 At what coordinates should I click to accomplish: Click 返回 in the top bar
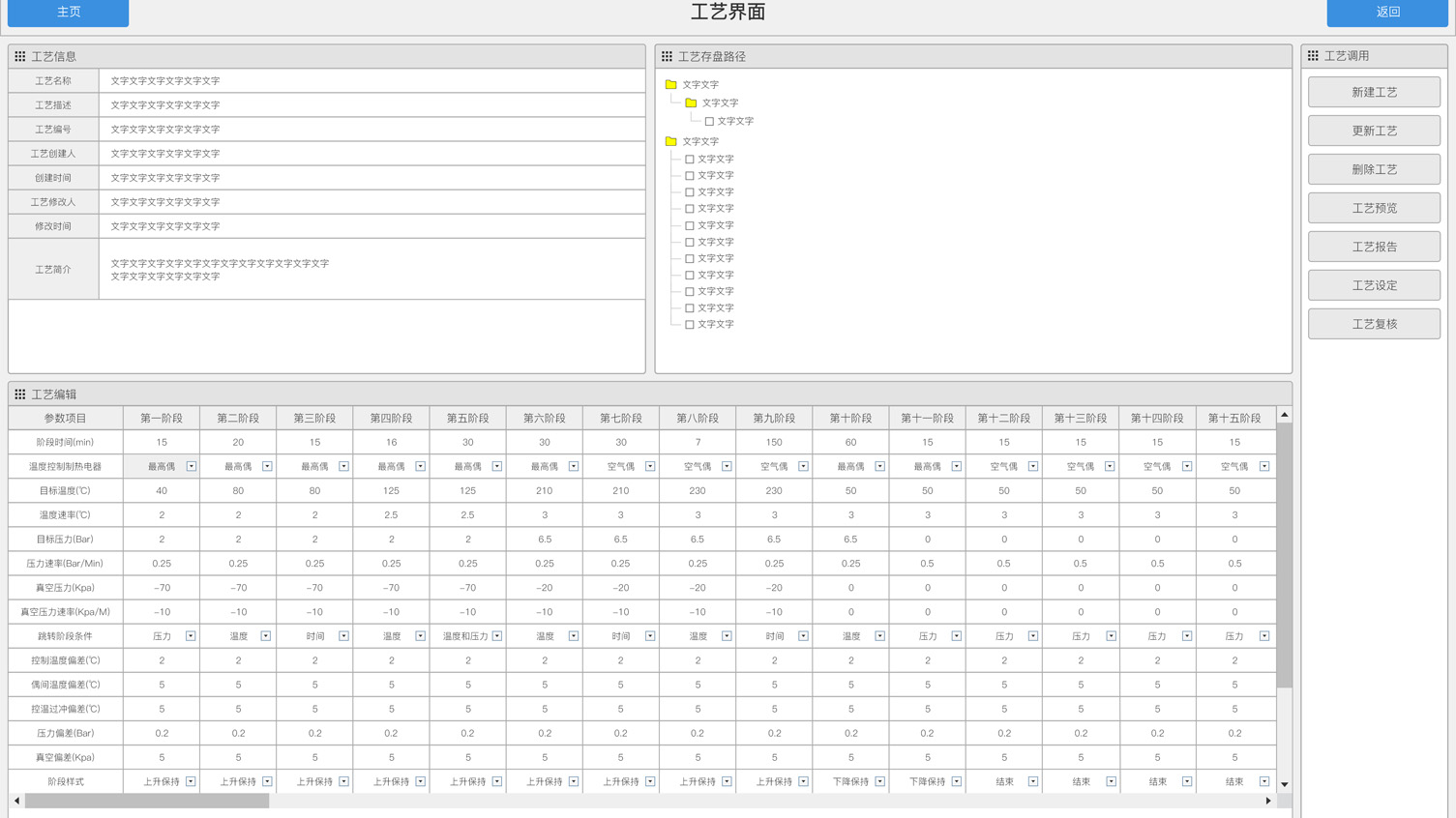tap(1387, 12)
